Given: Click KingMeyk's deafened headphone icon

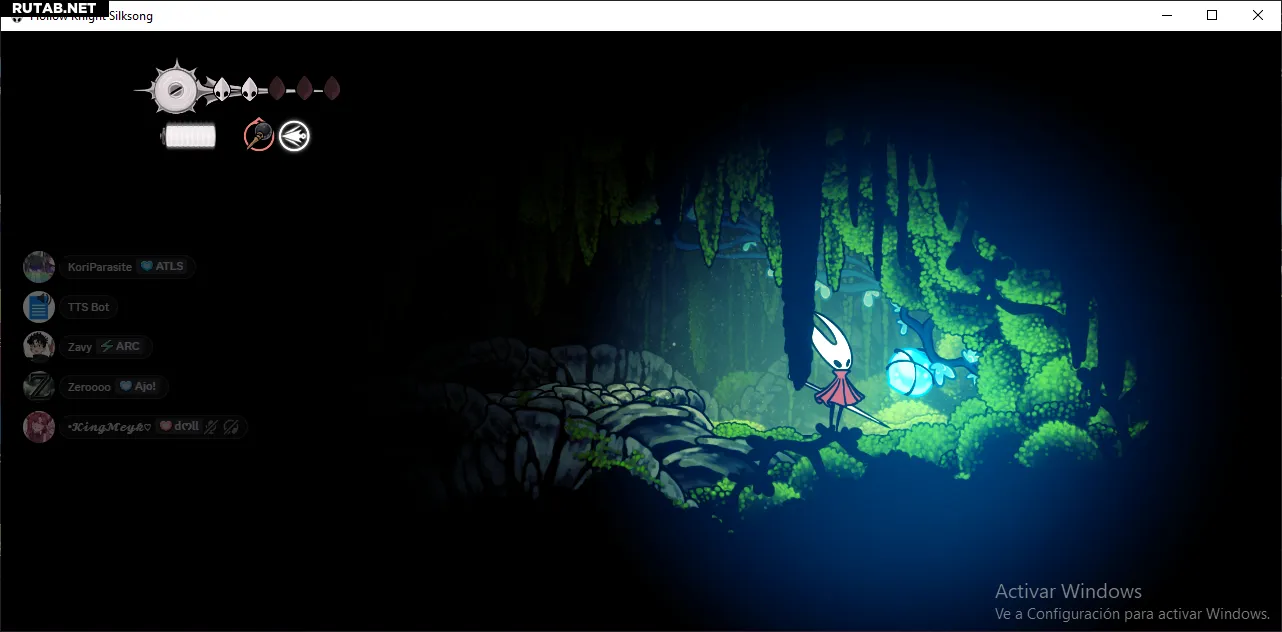Looking at the screenshot, I should click(x=231, y=427).
